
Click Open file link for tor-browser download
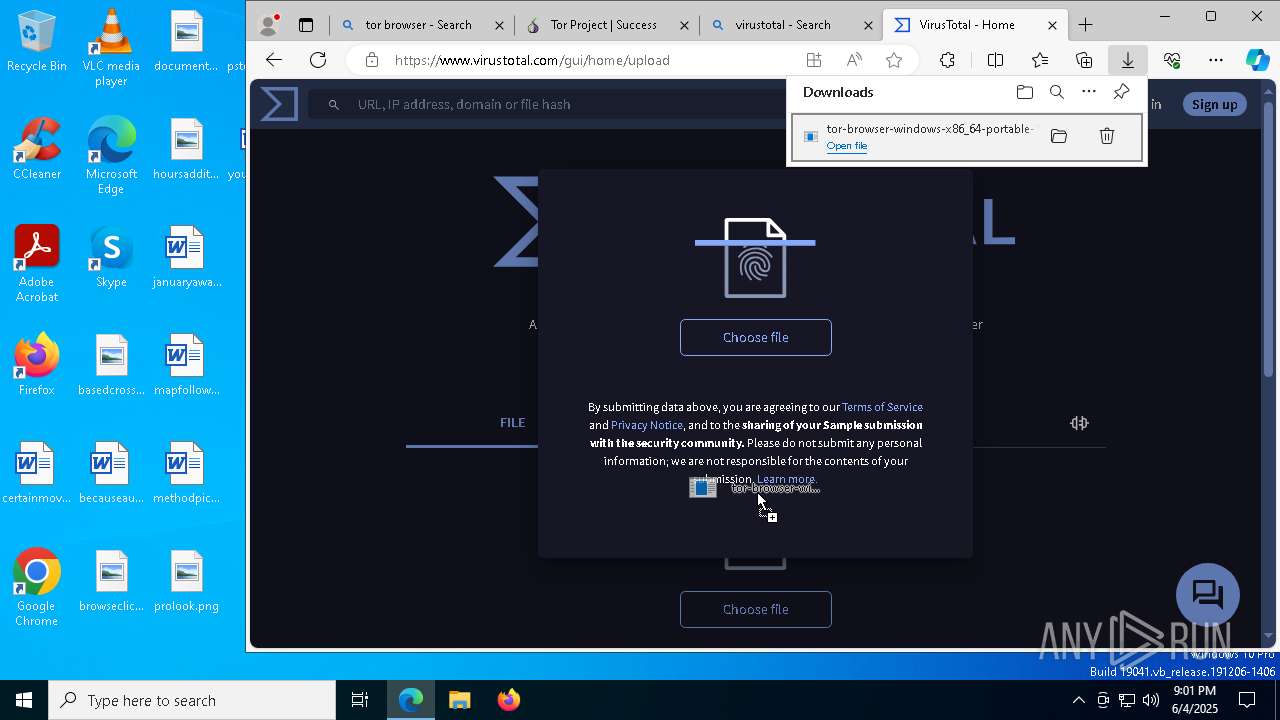[847, 146]
